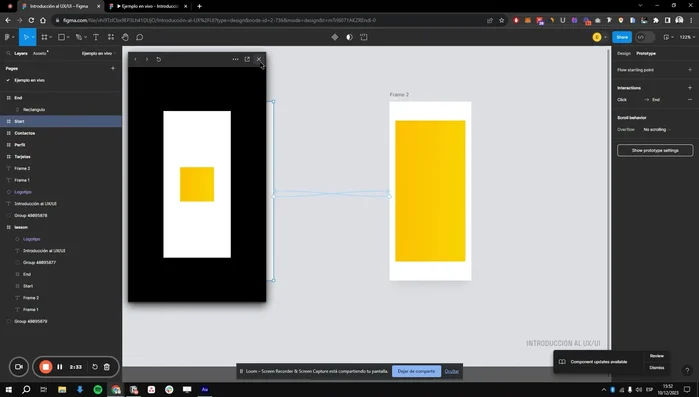Switch to the Ejemplo en vivo browser tab
This screenshot has width=699, height=397.
click(149, 6)
